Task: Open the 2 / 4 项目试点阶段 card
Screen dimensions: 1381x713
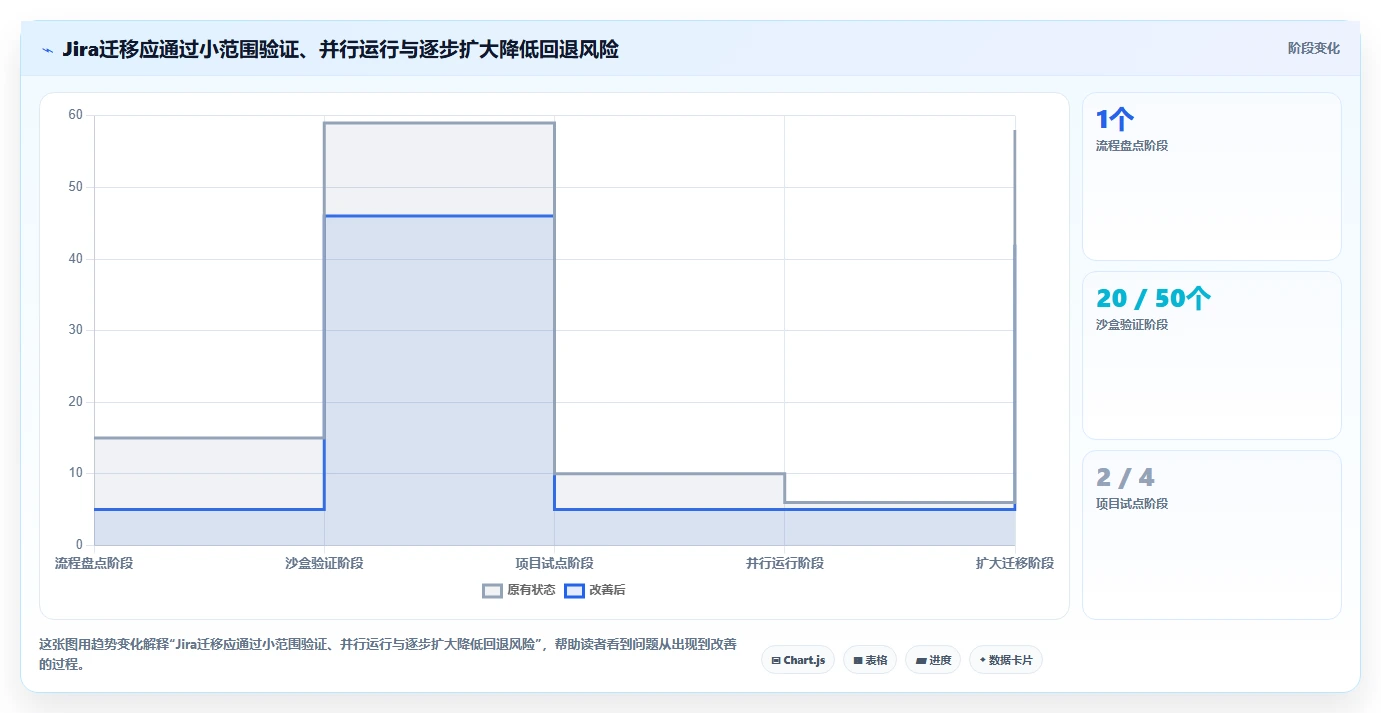Action: tap(1212, 535)
